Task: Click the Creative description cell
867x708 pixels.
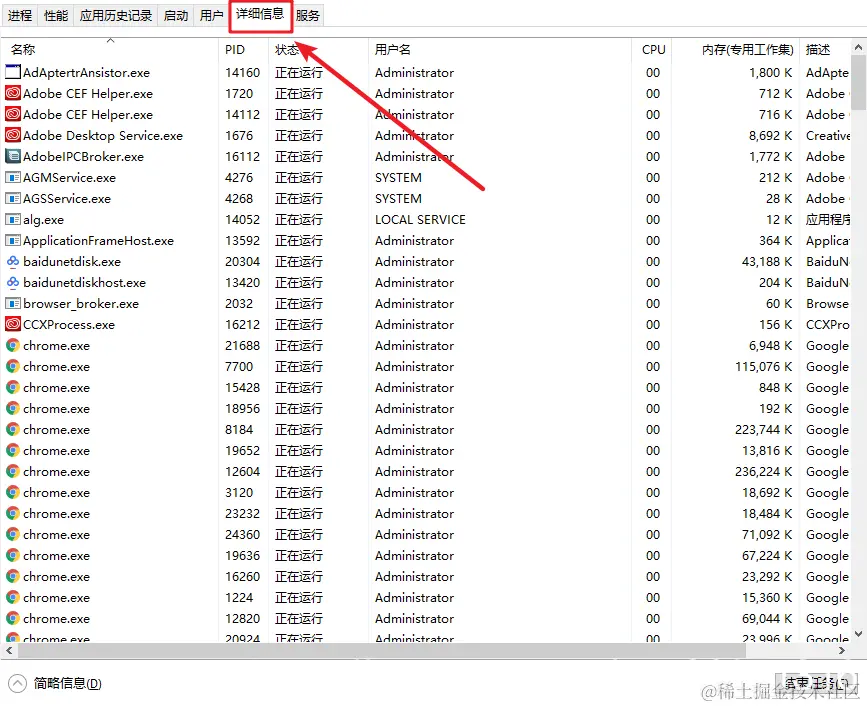Action: [828, 136]
